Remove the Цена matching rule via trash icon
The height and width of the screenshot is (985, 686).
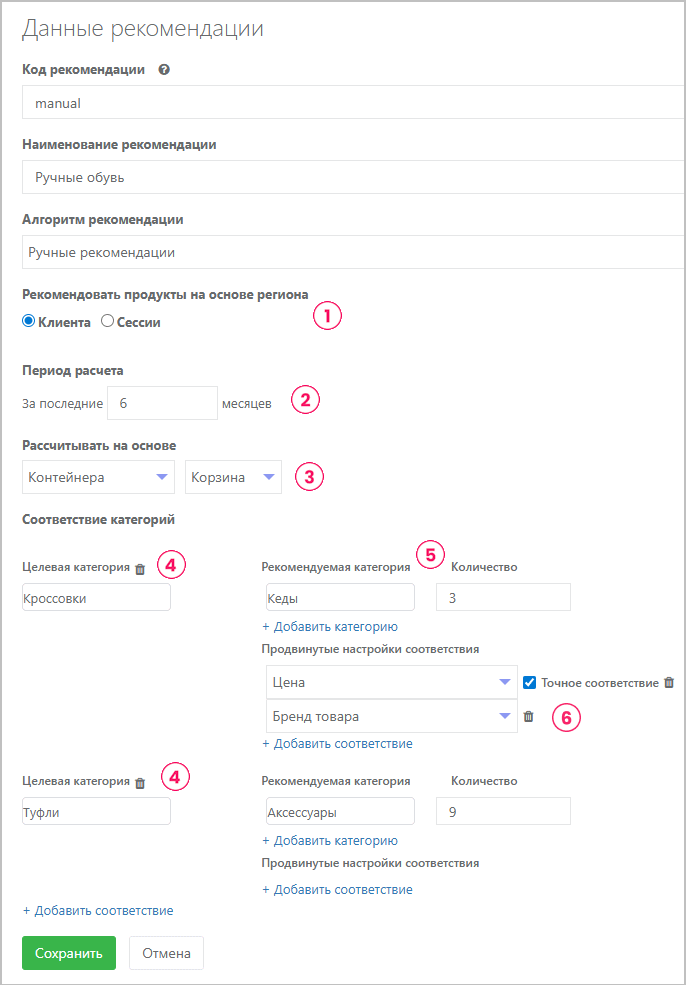[x=669, y=683]
